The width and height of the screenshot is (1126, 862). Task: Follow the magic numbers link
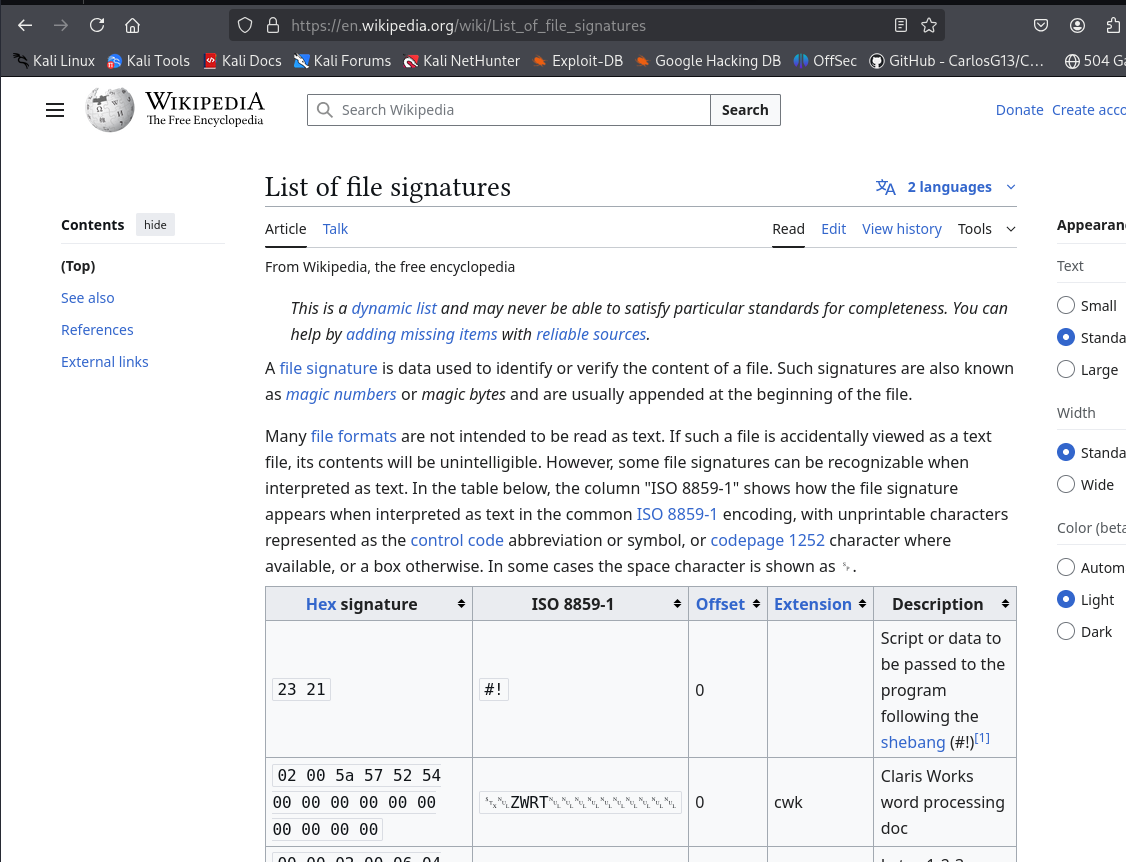point(341,394)
